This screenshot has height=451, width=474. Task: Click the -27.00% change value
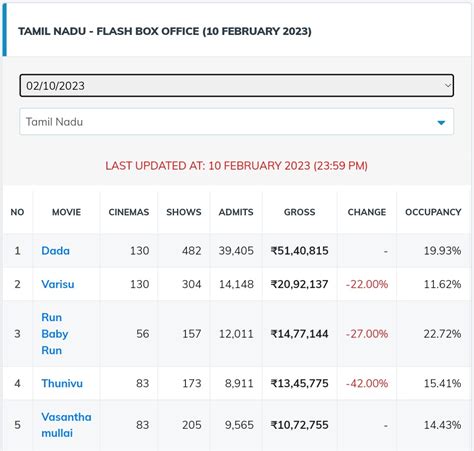pos(367,334)
